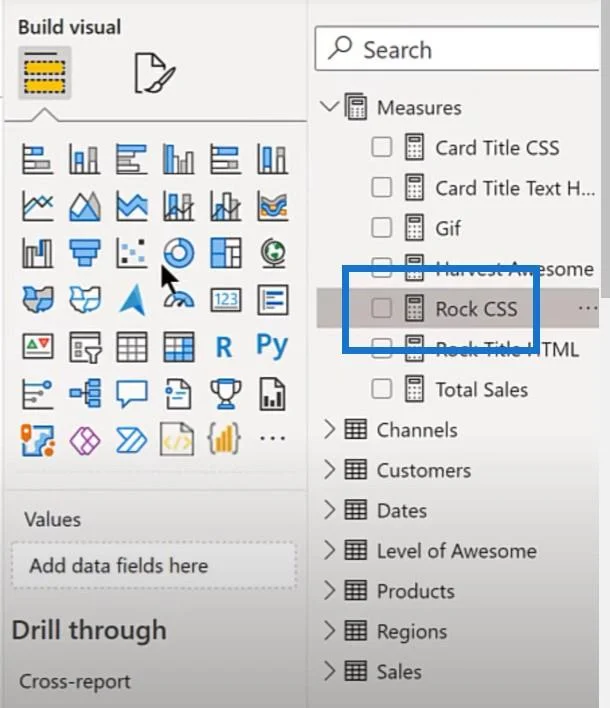Screen dimensions: 610x708
Task: Open Rock CSS more options ellipsis
Action: coord(588,308)
